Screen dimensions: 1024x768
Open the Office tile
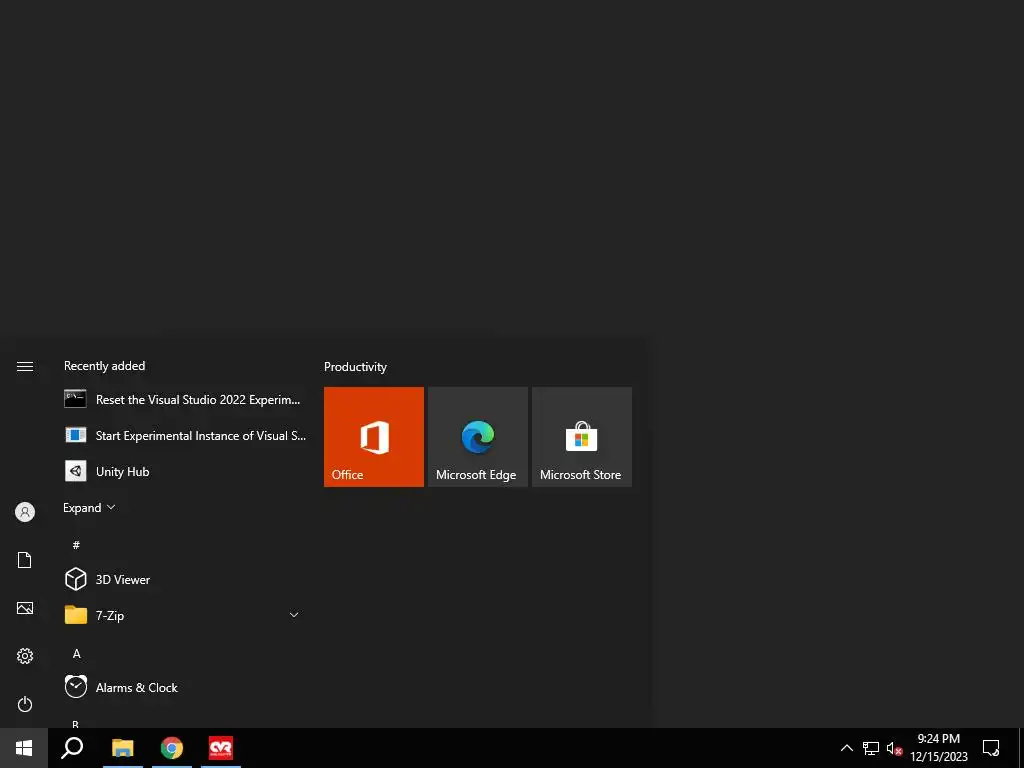pos(374,437)
